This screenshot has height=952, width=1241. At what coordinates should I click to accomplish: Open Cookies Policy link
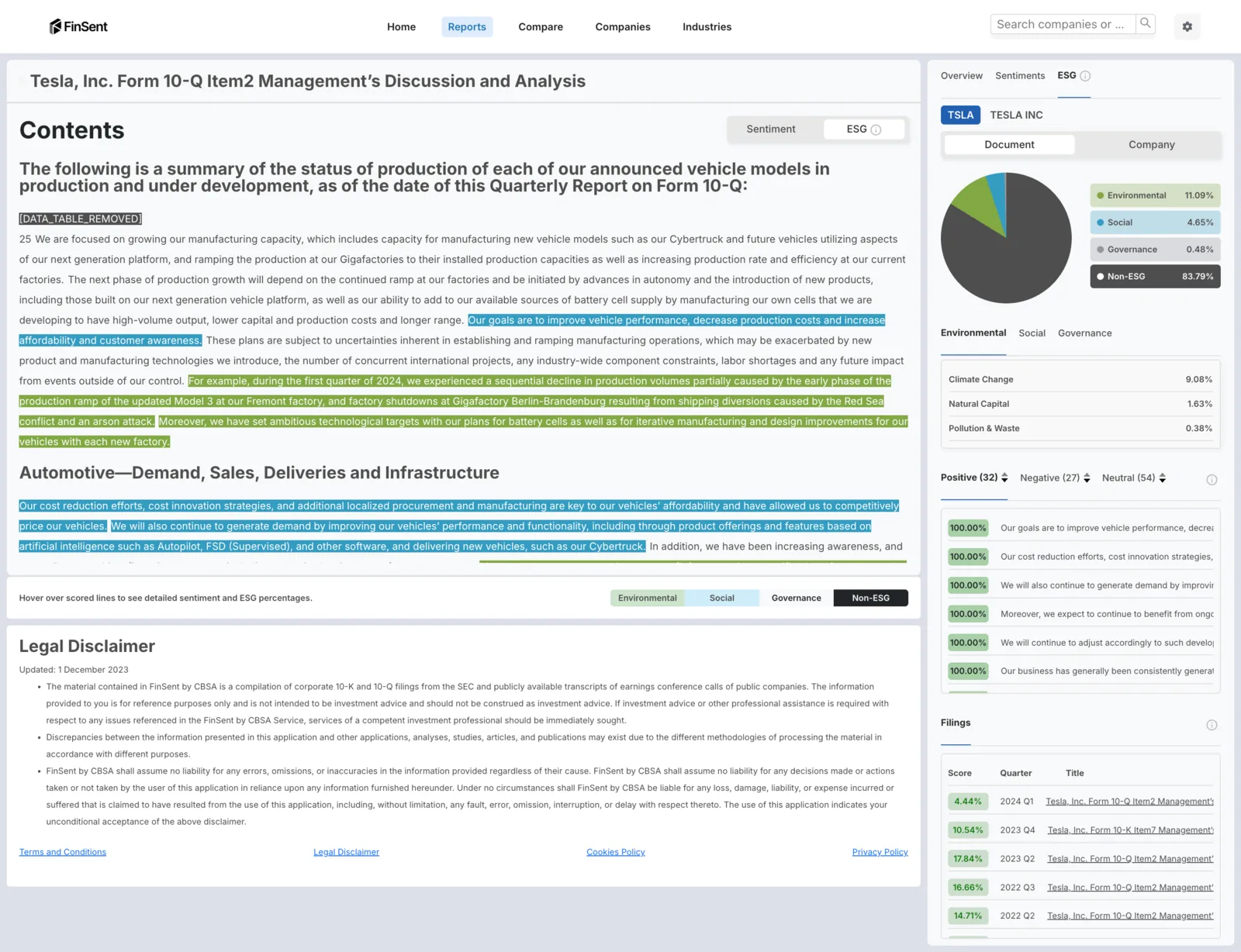pyautogui.click(x=615, y=852)
